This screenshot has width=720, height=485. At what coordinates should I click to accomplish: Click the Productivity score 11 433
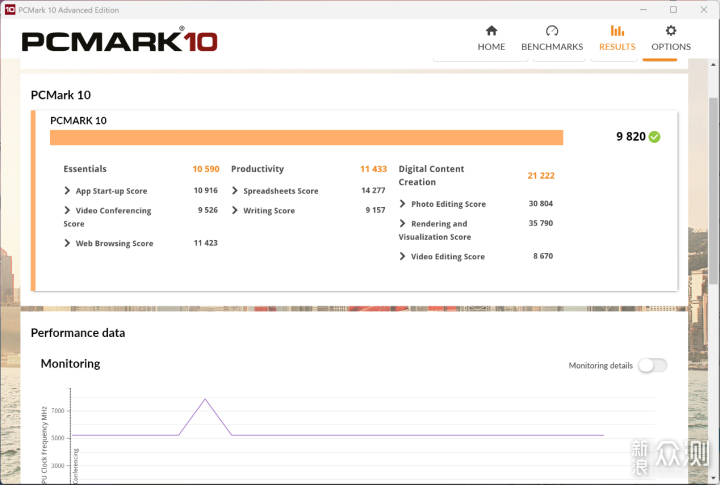(373, 169)
